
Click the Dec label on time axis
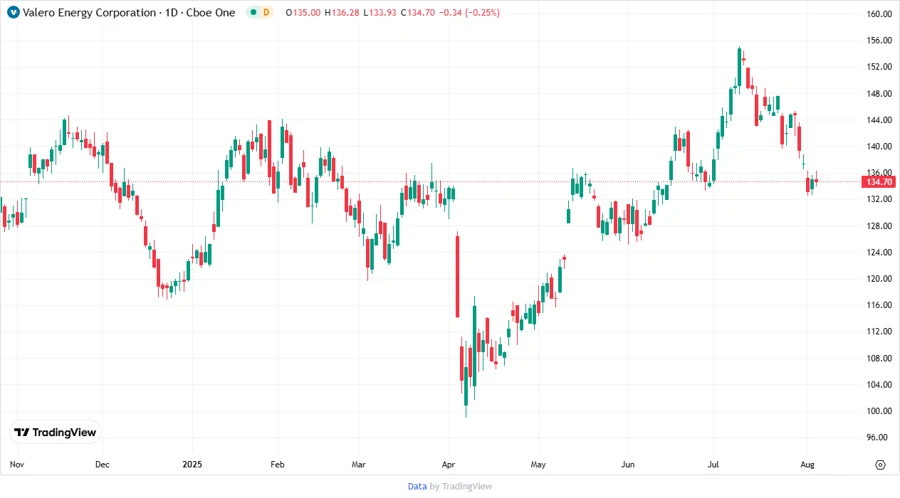[x=102, y=464]
